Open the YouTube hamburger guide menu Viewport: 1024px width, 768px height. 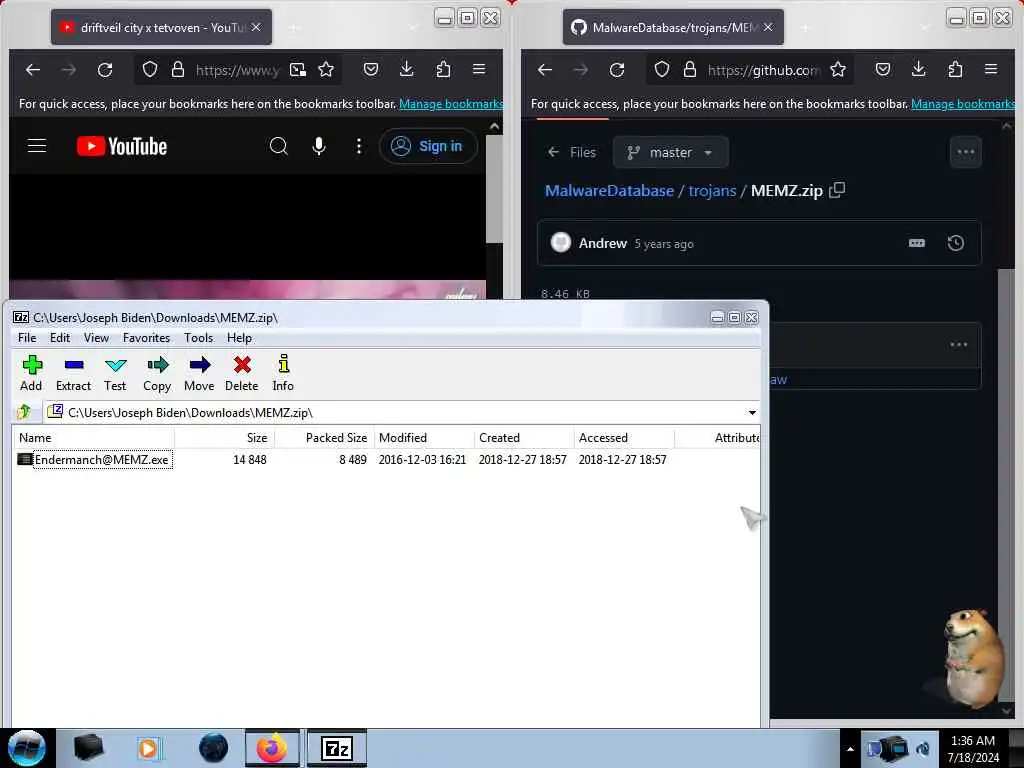tap(37, 146)
